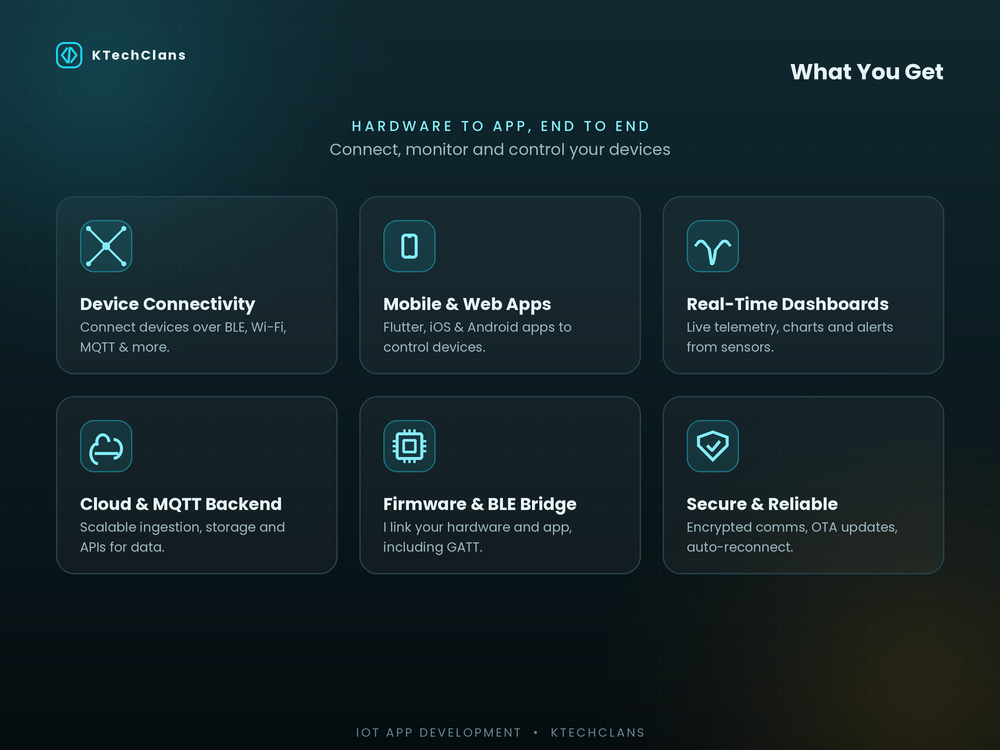Click the 'KTECHCLANS' footer text
This screenshot has width=1000, height=750.
click(x=598, y=733)
